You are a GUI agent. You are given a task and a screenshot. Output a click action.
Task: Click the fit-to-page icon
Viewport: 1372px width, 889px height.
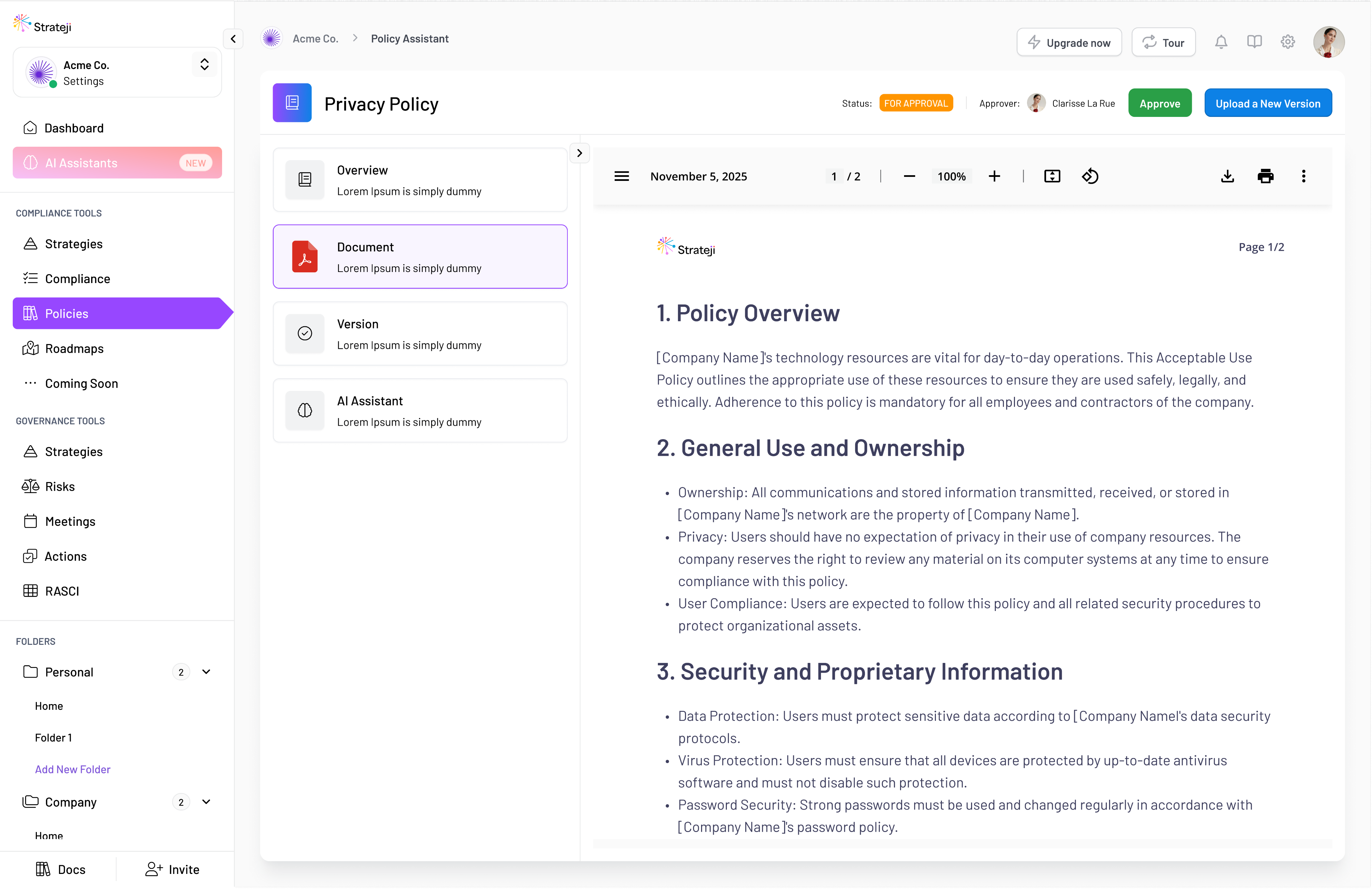click(1052, 177)
